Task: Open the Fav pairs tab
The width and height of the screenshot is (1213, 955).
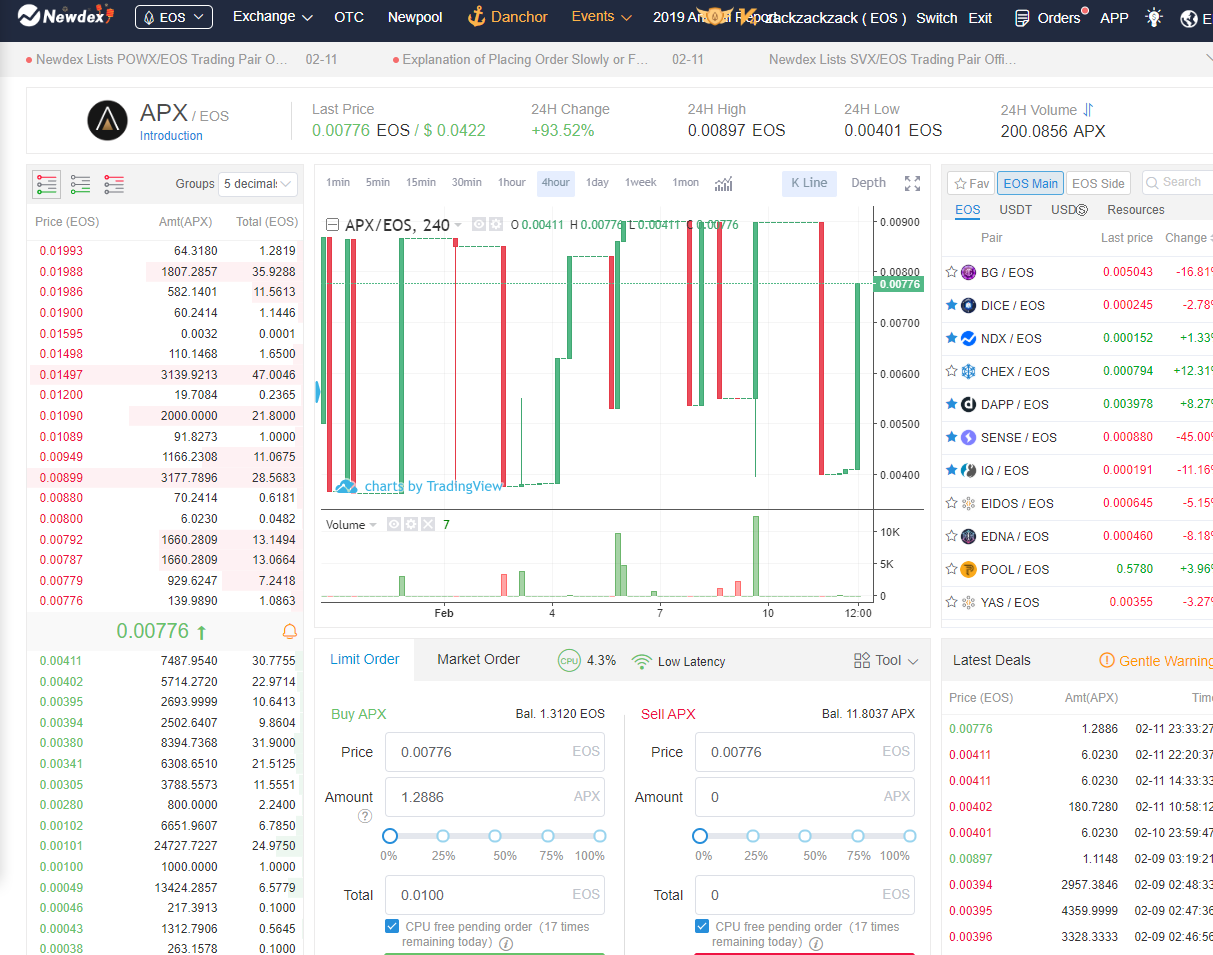Action: [971, 183]
